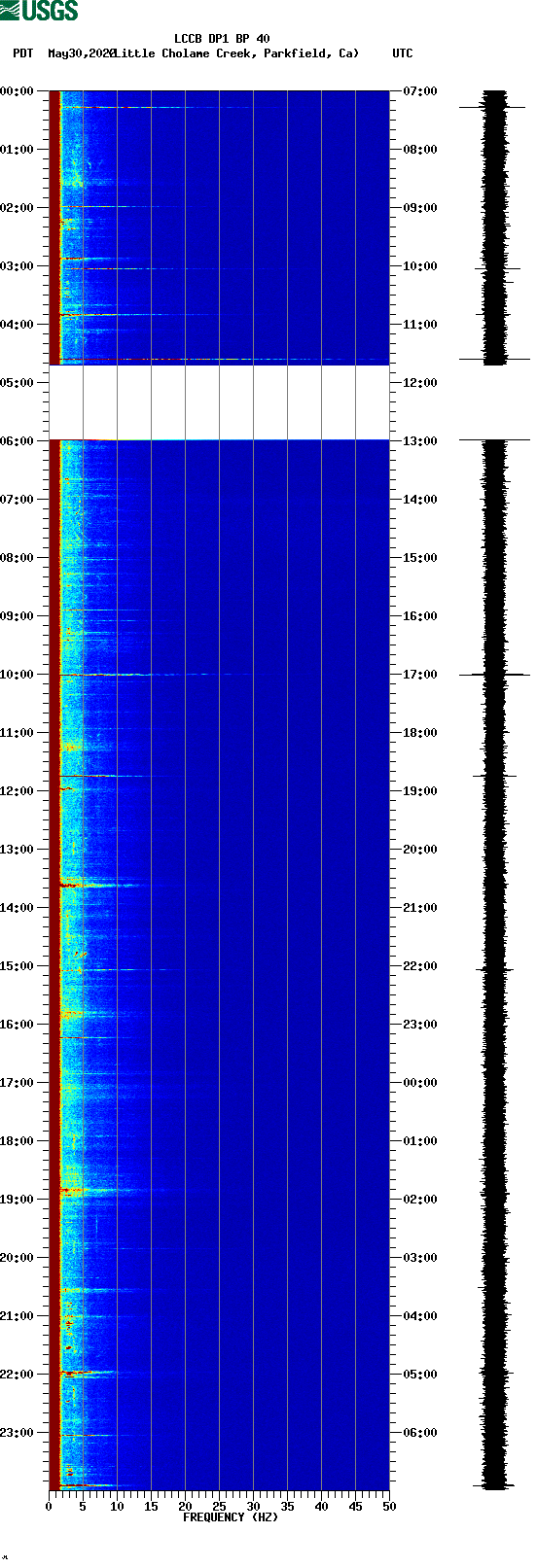Viewport: 537px width, 1568px height.
Task: Click the 23:00 label on the UTC axis
Action: (x=420, y=1025)
